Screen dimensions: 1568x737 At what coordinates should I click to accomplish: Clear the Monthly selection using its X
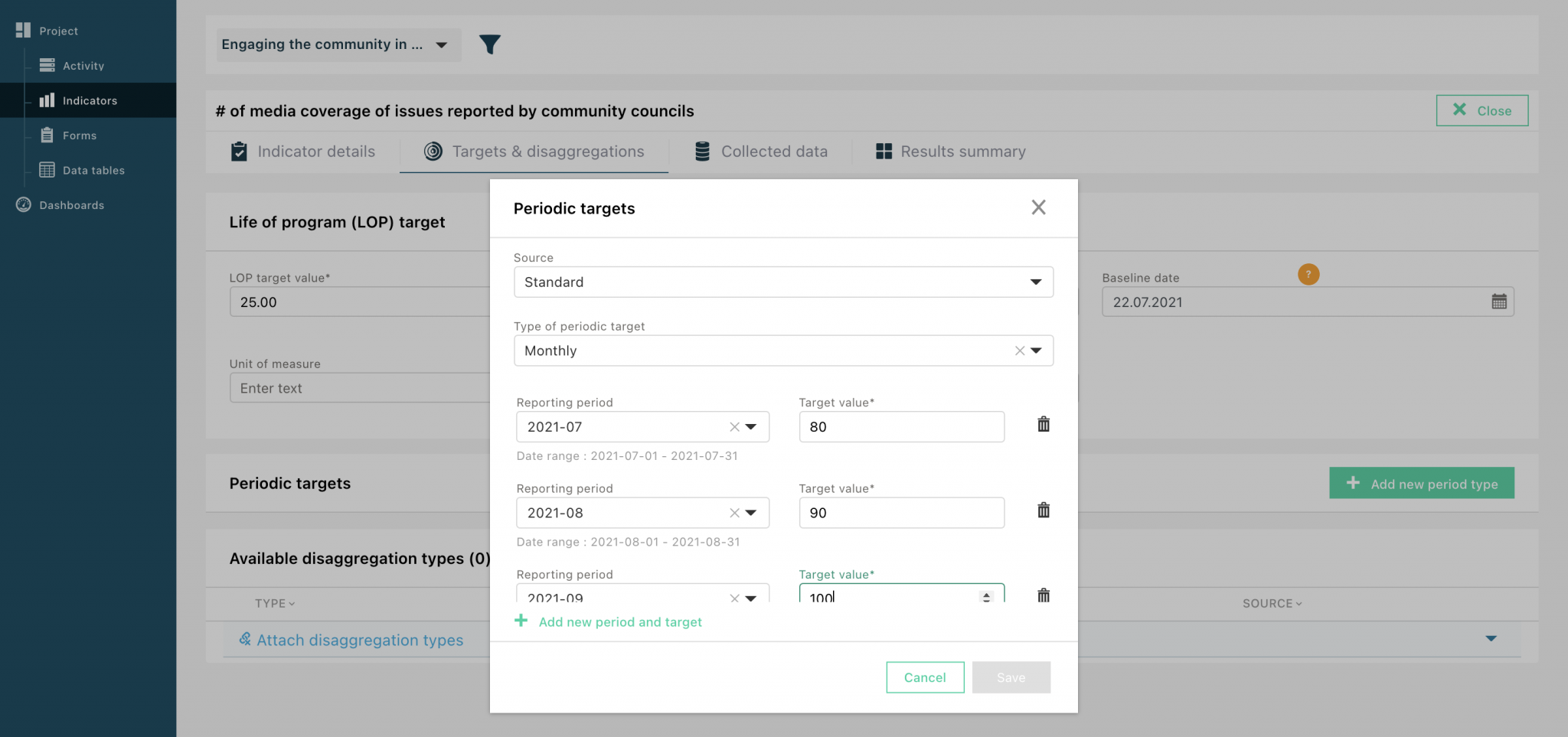[x=1019, y=351]
